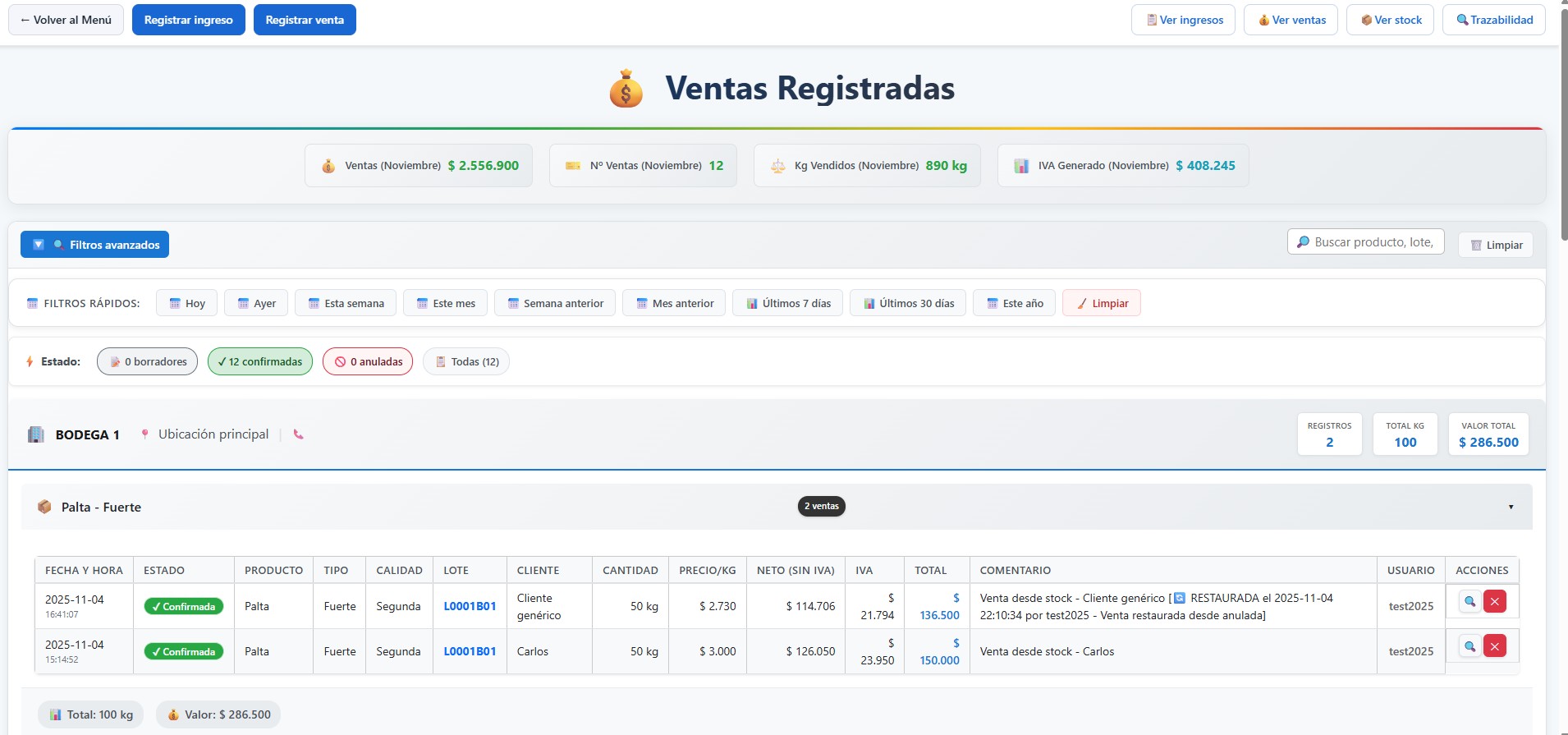
Task: Expand Filtros avanzados panel
Action: [x=94, y=245]
